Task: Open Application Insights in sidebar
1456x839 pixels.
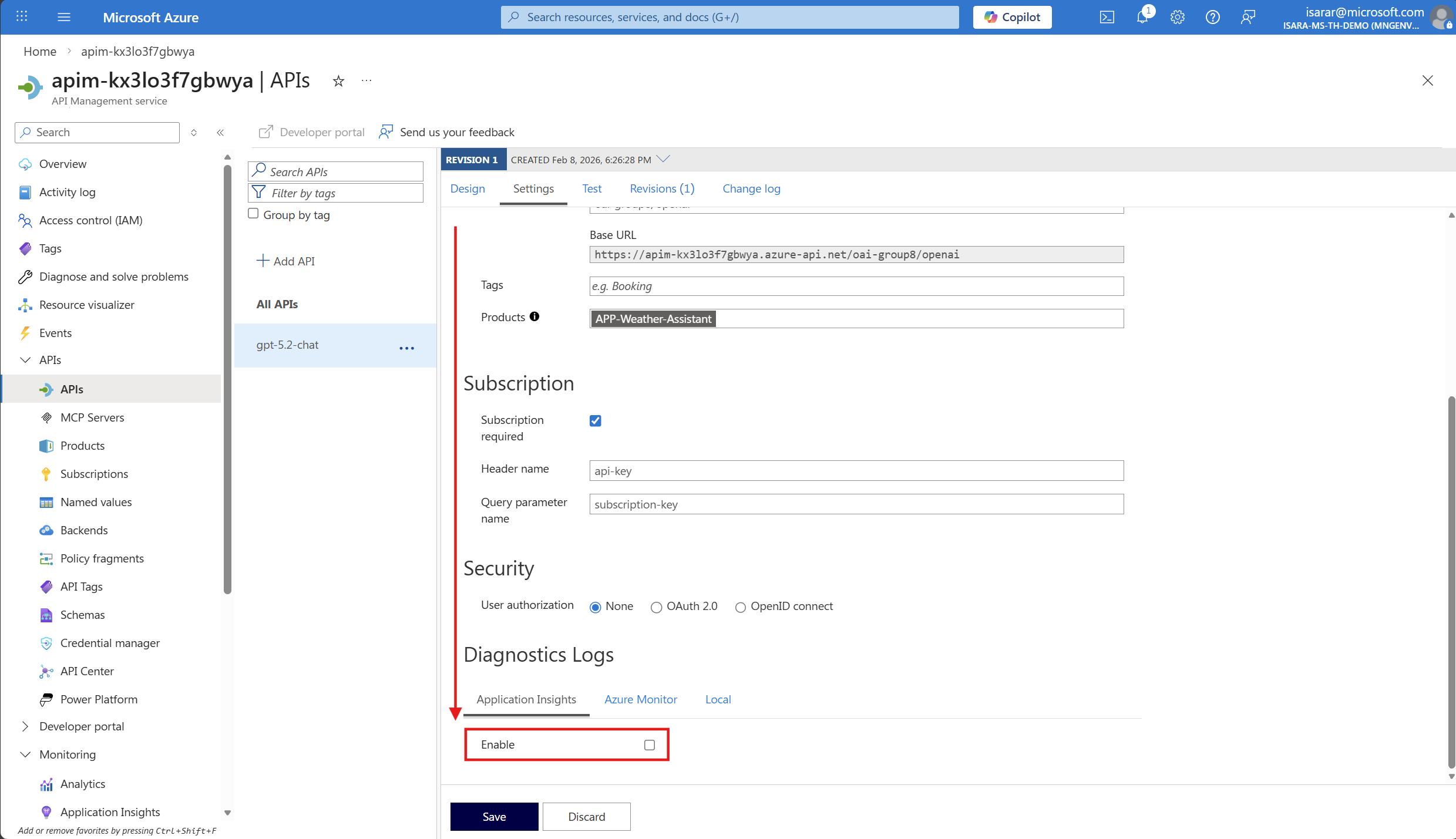Action: [112, 812]
